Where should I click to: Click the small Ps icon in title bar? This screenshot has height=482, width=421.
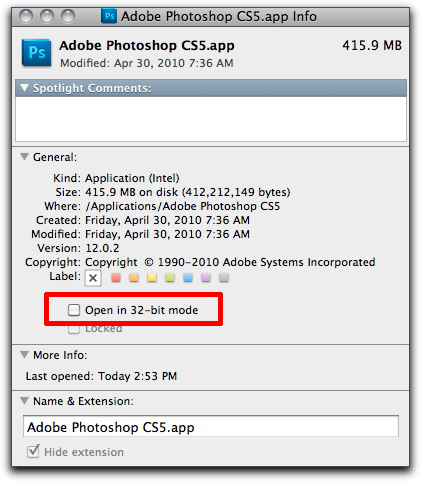[x=109, y=16]
